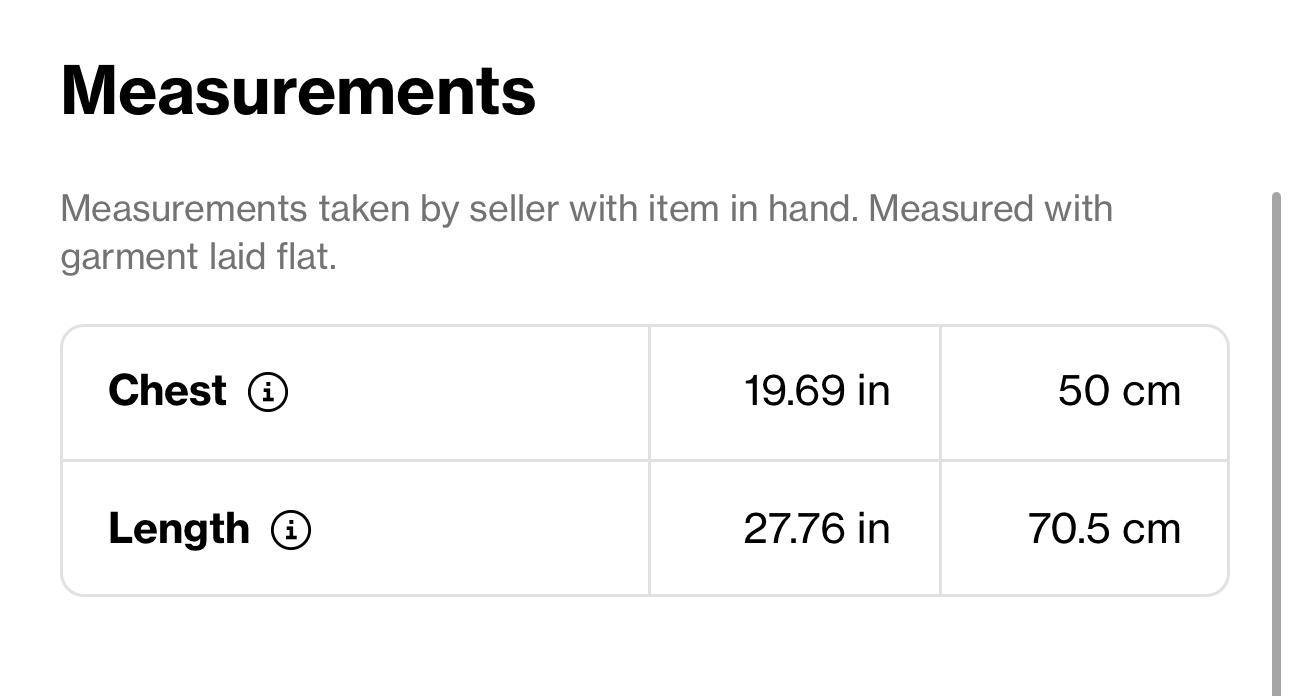Click the Measurements heading

click(x=298, y=91)
